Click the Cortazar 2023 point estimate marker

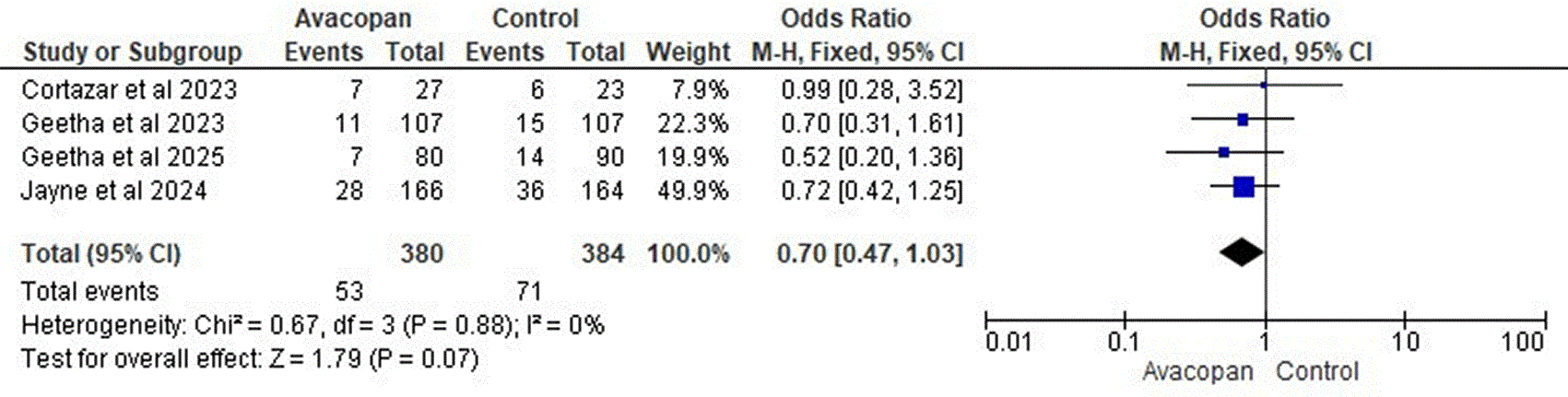pyautogui.click(x=1264, y=85)
